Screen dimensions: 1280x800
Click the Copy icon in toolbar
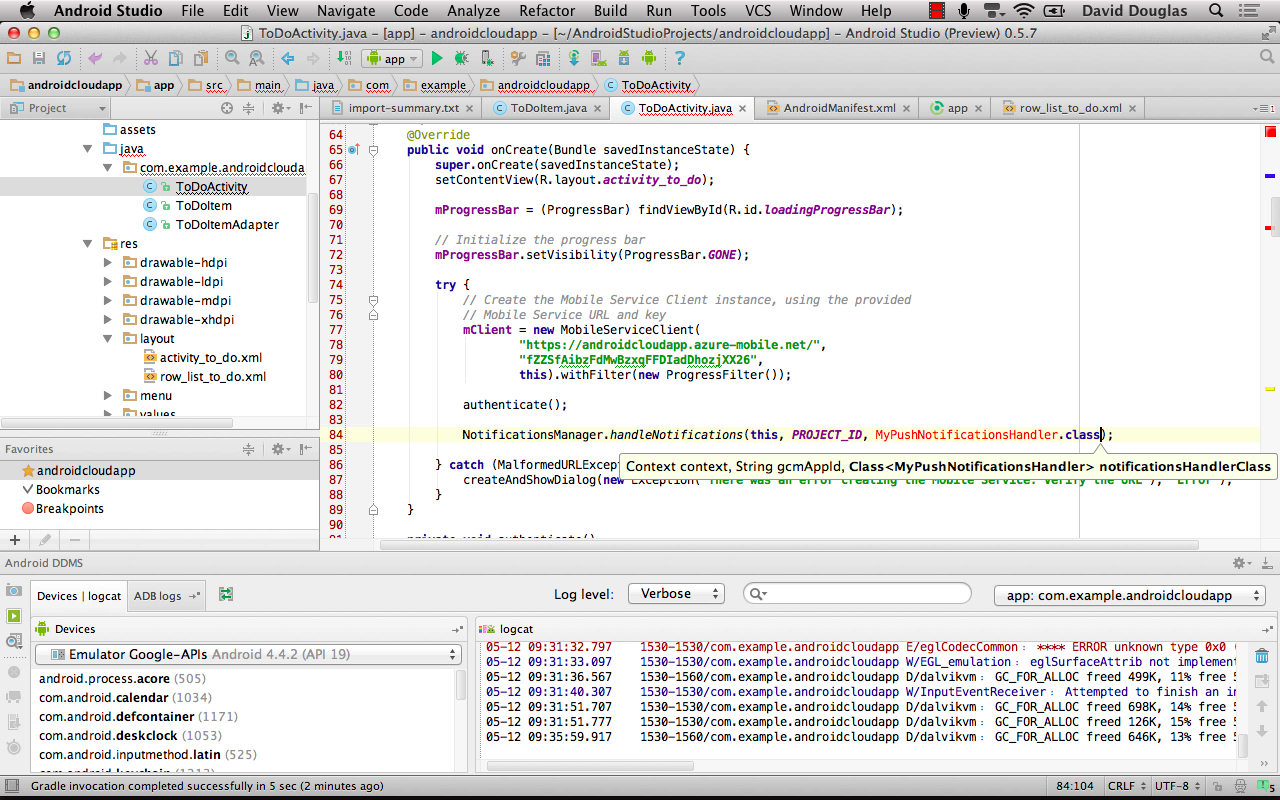pos(176,58)
